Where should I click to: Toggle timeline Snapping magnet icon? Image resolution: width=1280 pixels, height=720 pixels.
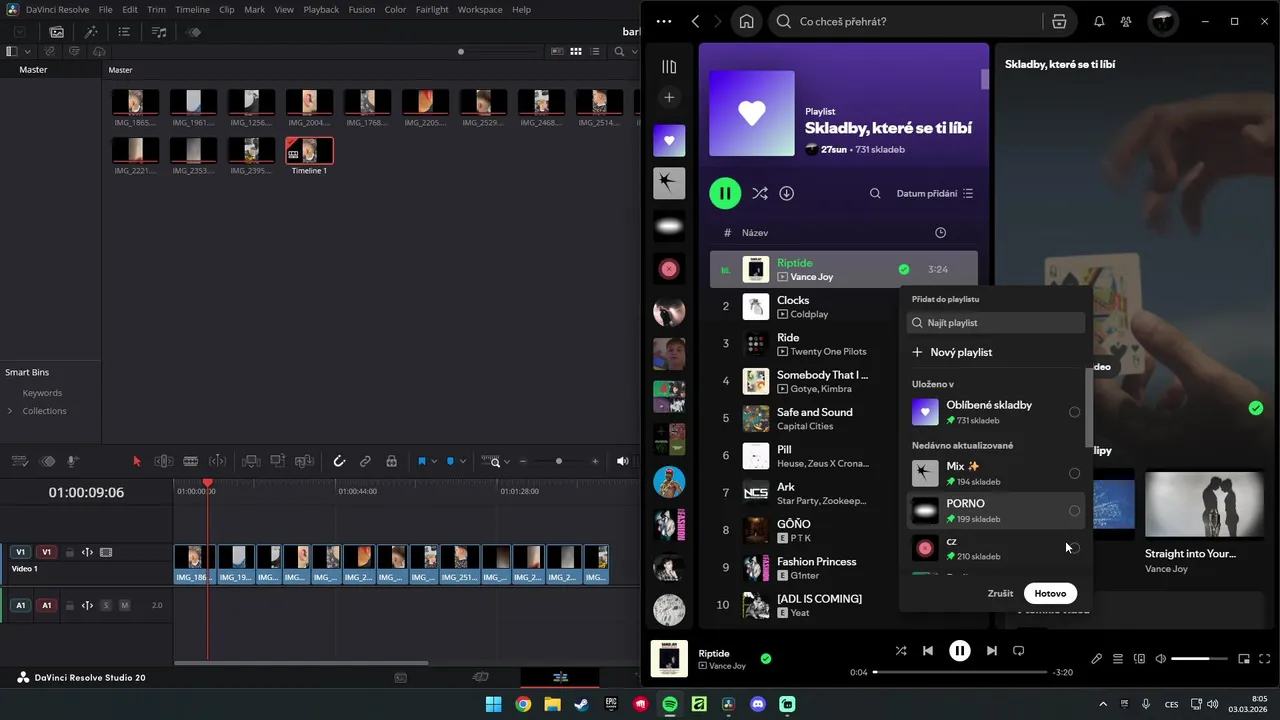339,461
